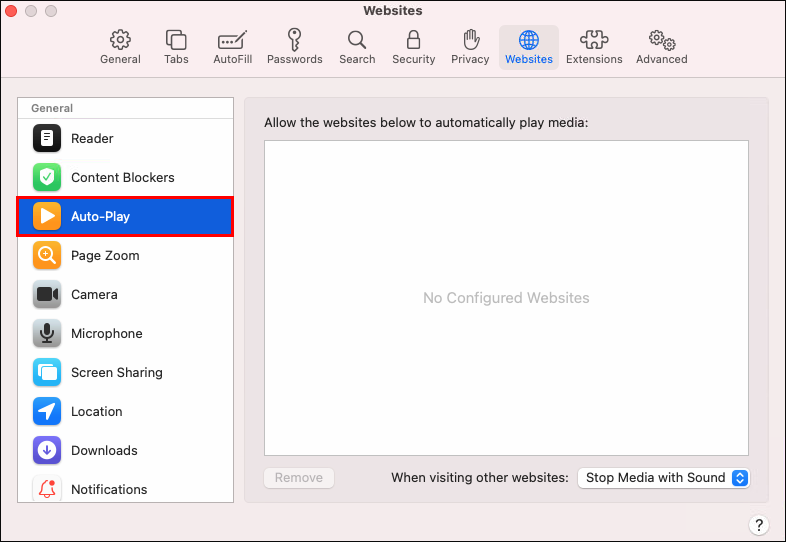Select the Websites globe tab
The image size is (786, 542).
[529, 47]
